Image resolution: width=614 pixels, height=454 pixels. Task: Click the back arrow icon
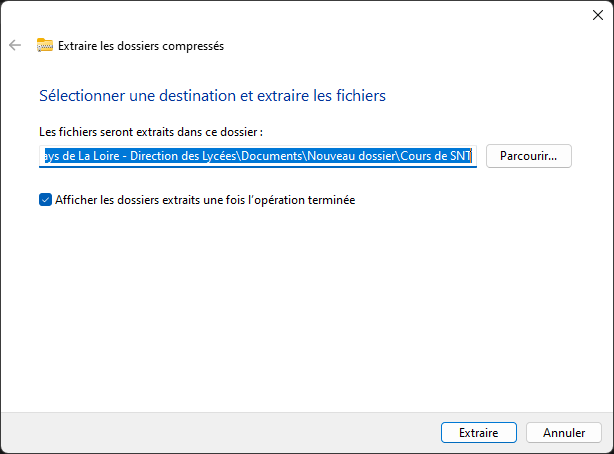pos(15,45)
